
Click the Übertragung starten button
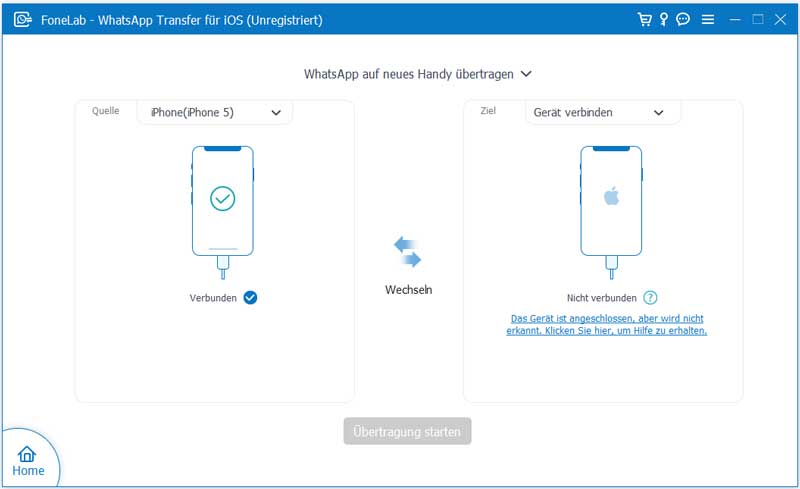[x=407, y=432]
